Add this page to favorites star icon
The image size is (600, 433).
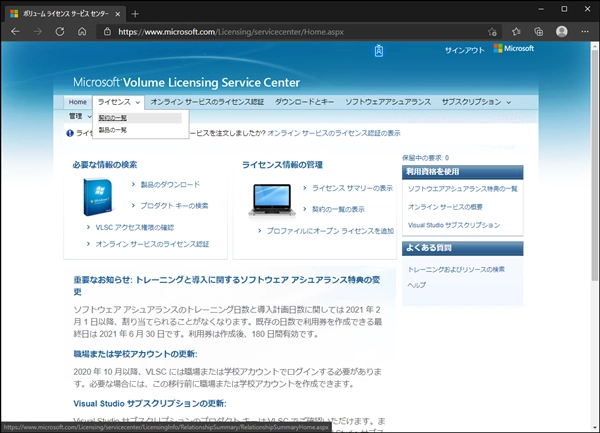[492, 32]
